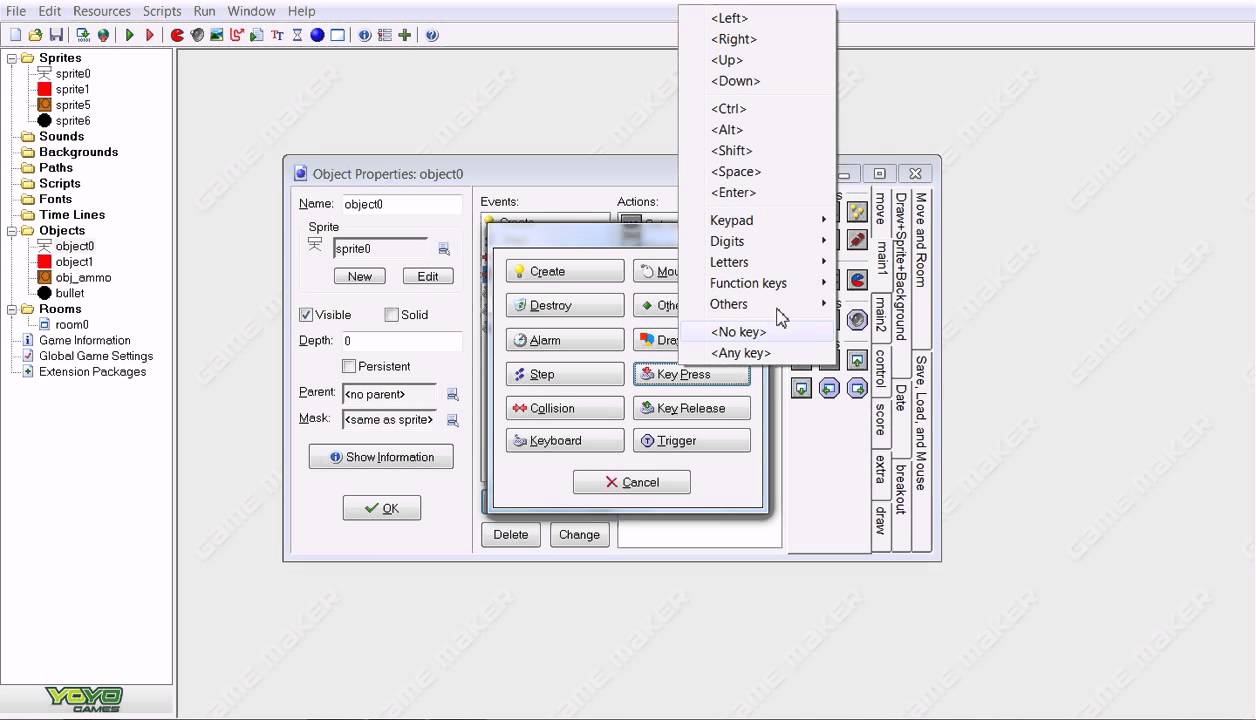Viewport: 1256px width, 720px height.
Task: Click the Alarm event button
Action: 565,340
